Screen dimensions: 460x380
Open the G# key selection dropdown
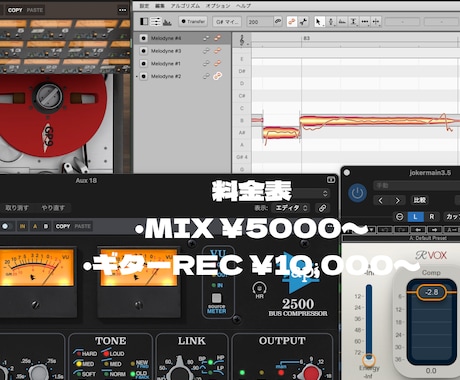(x=227, y=22)
